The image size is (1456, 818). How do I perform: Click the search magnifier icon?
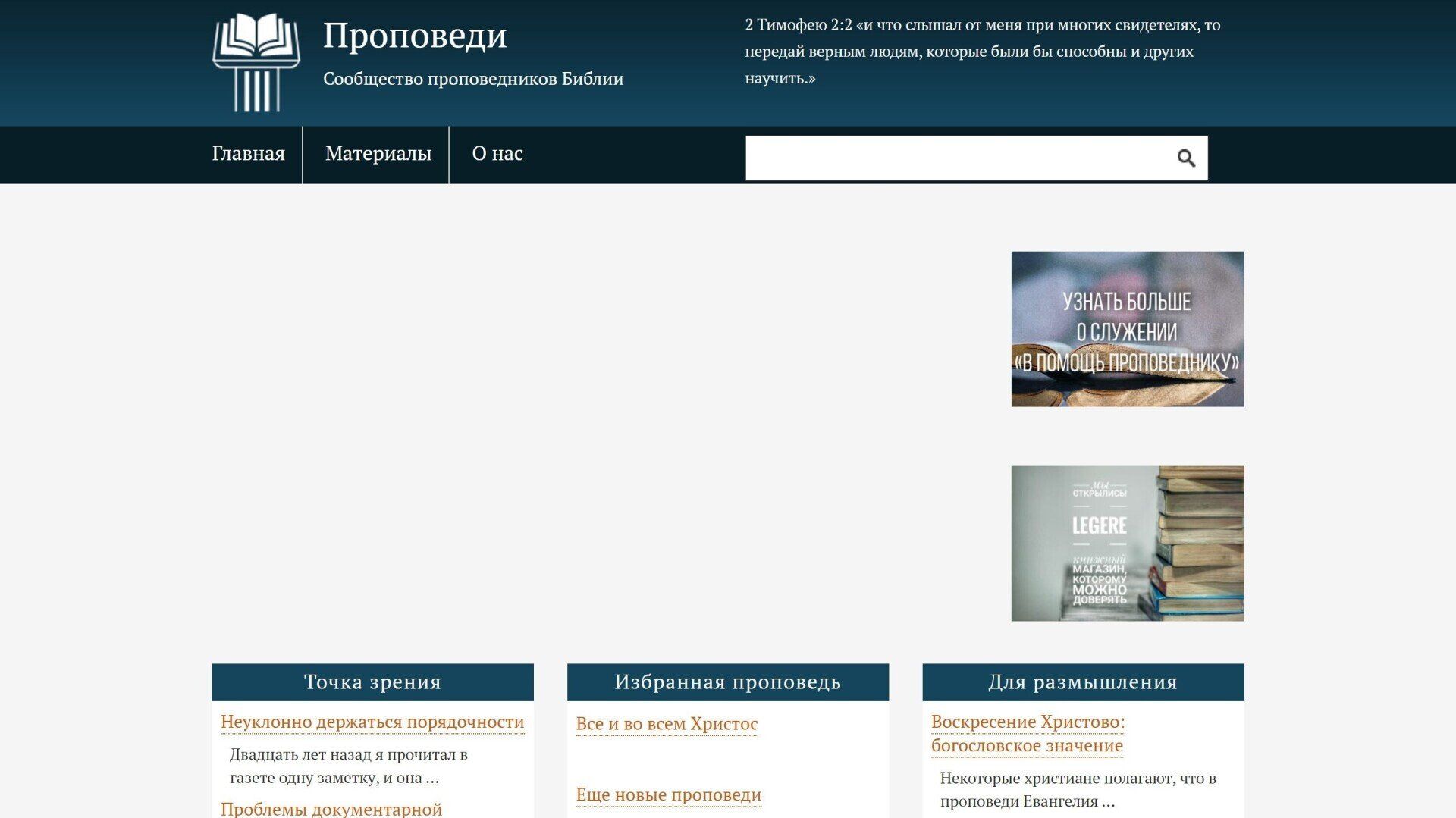point(1186,158)
